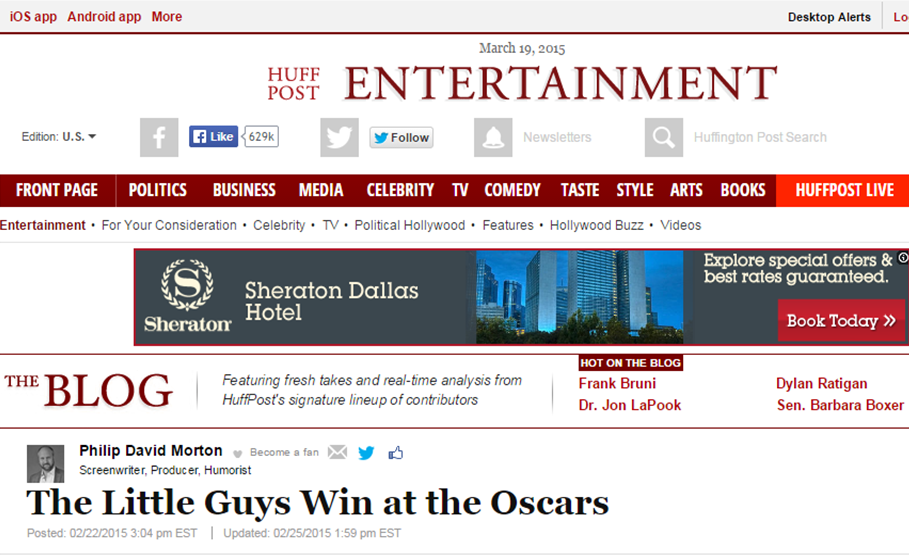
Task: Click TV in the subnav links
Action: pos(330,225)
